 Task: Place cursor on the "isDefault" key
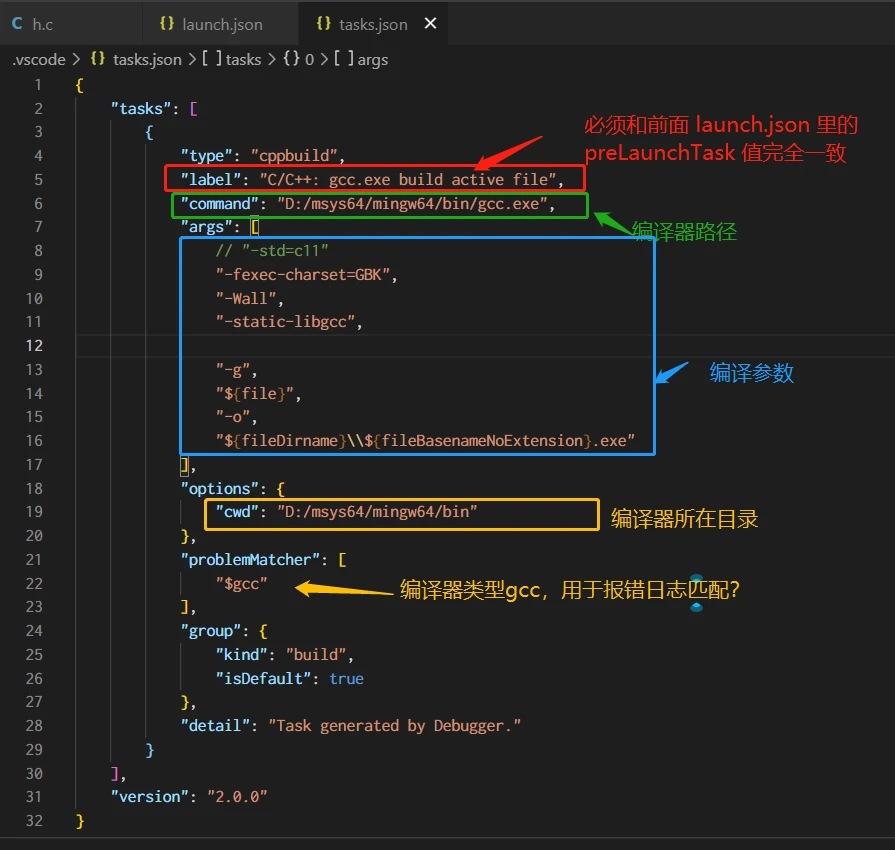click(x=263, y=678)
